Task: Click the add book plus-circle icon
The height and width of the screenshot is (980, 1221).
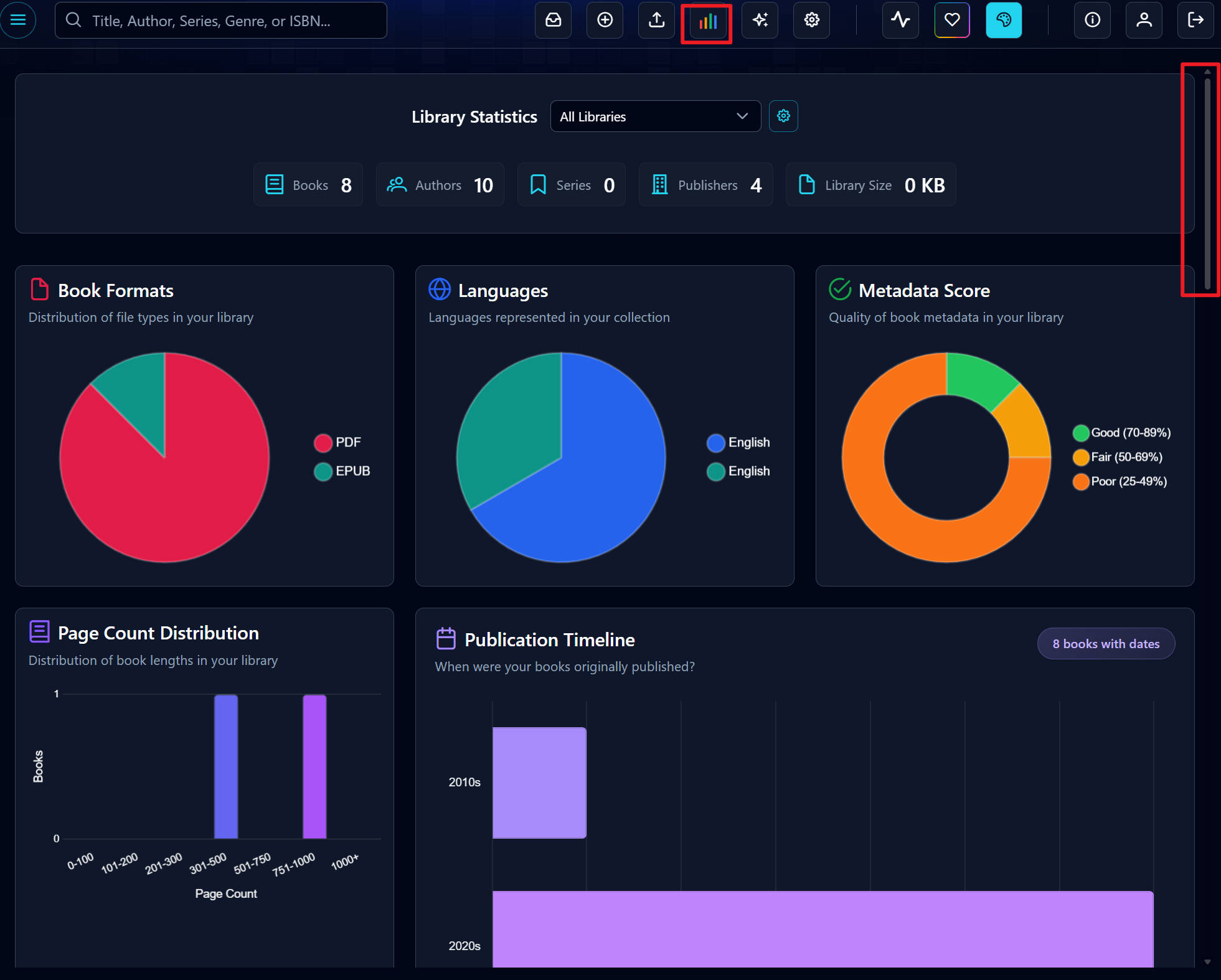Action: tap(605, 20)
